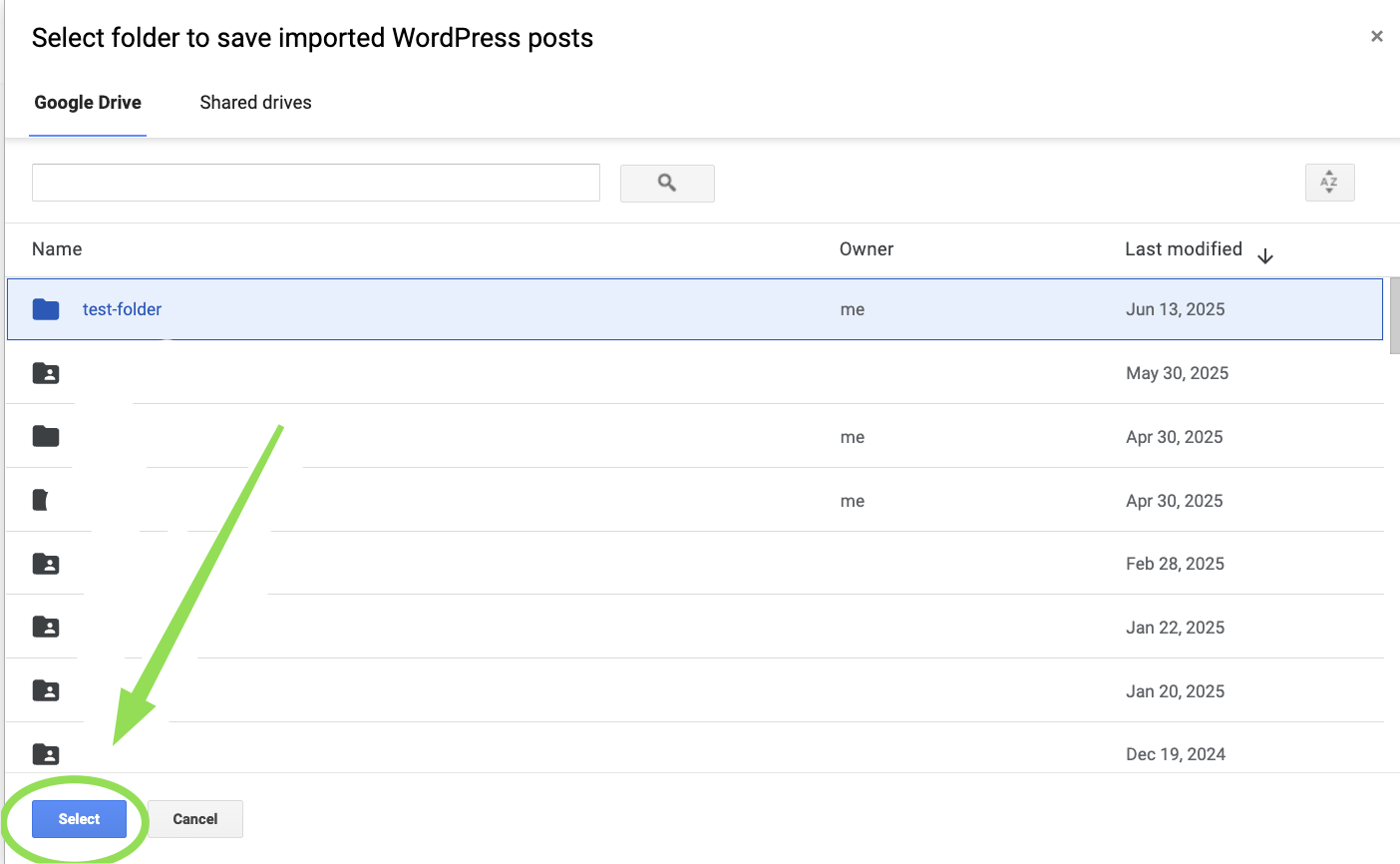1400x864 pixels.
Task: Select shared folder icon dated Feb 28, 2025
Action: tap(46, 564)
